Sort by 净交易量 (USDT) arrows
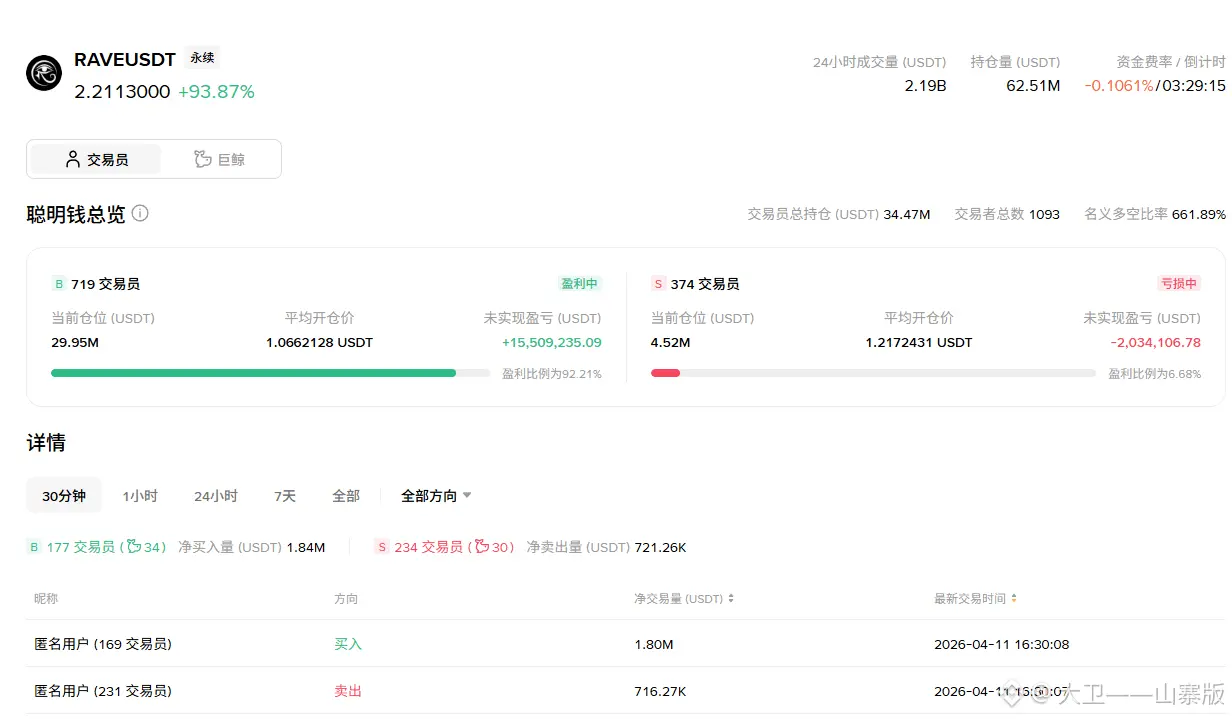The height and width of the screenshot is (719, 1232). [731, 599]
